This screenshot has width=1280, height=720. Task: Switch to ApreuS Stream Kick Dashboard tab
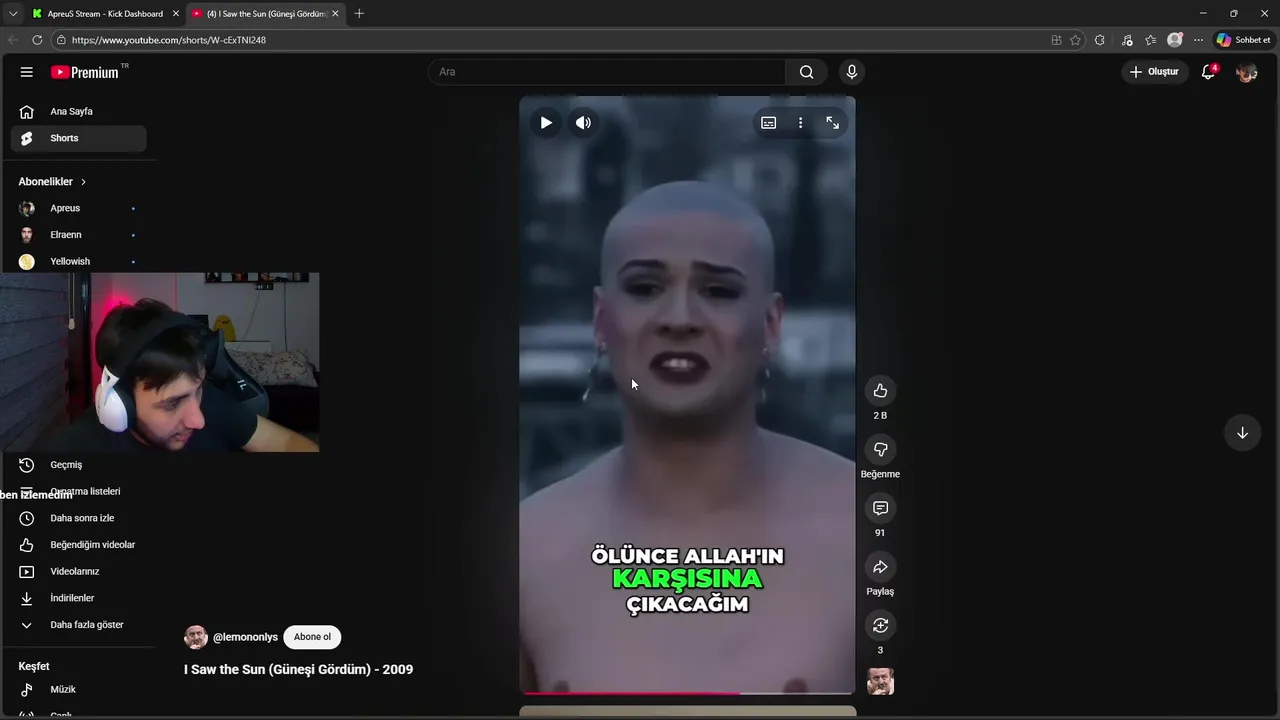point(105,14)
